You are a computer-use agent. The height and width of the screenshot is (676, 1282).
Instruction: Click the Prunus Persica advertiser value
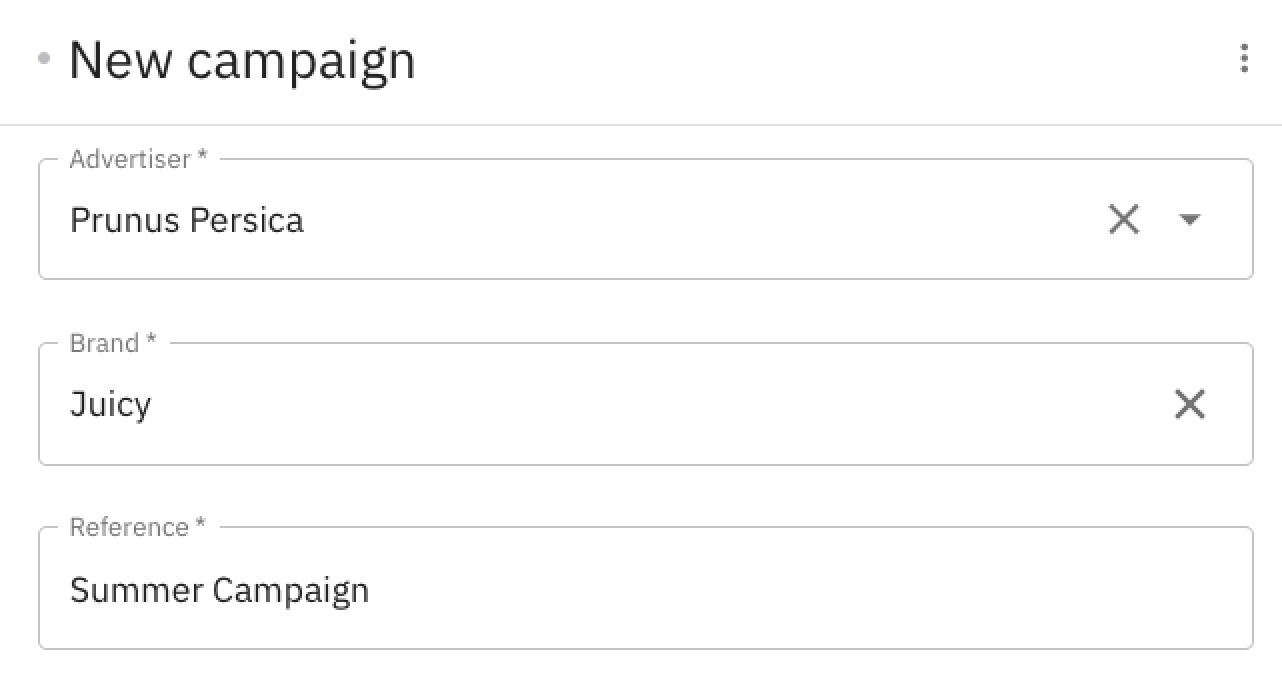click(x=186, y=219)
